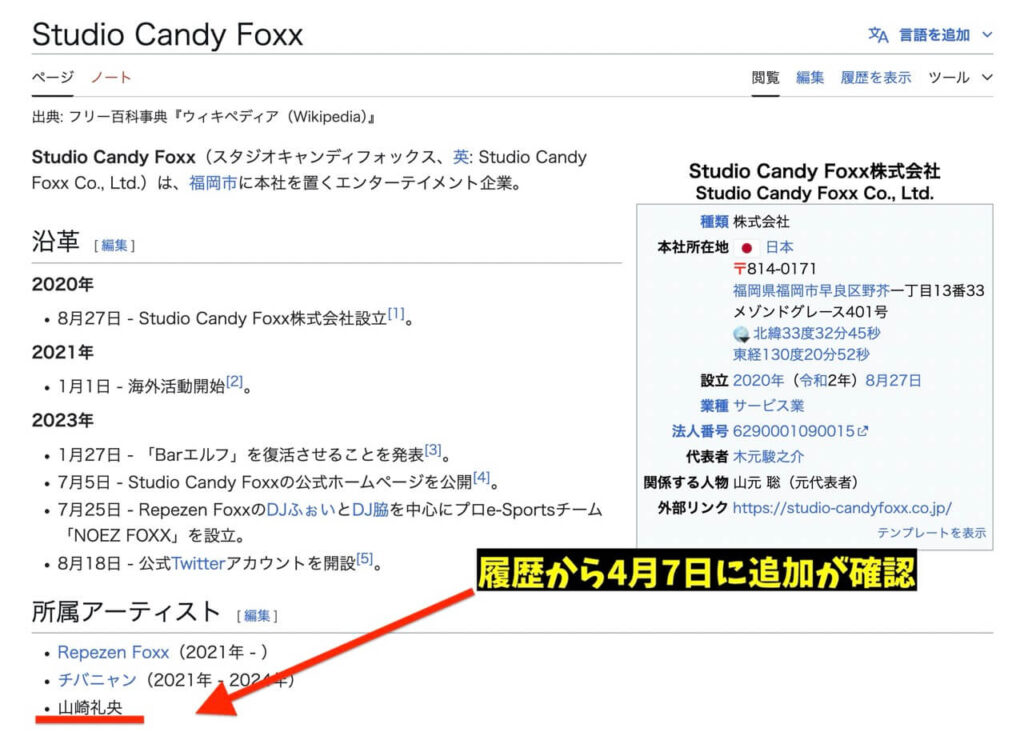This screenshot has height=732, width=1024.
Task: Open the DJ脇 link
Action: [370, 509]
